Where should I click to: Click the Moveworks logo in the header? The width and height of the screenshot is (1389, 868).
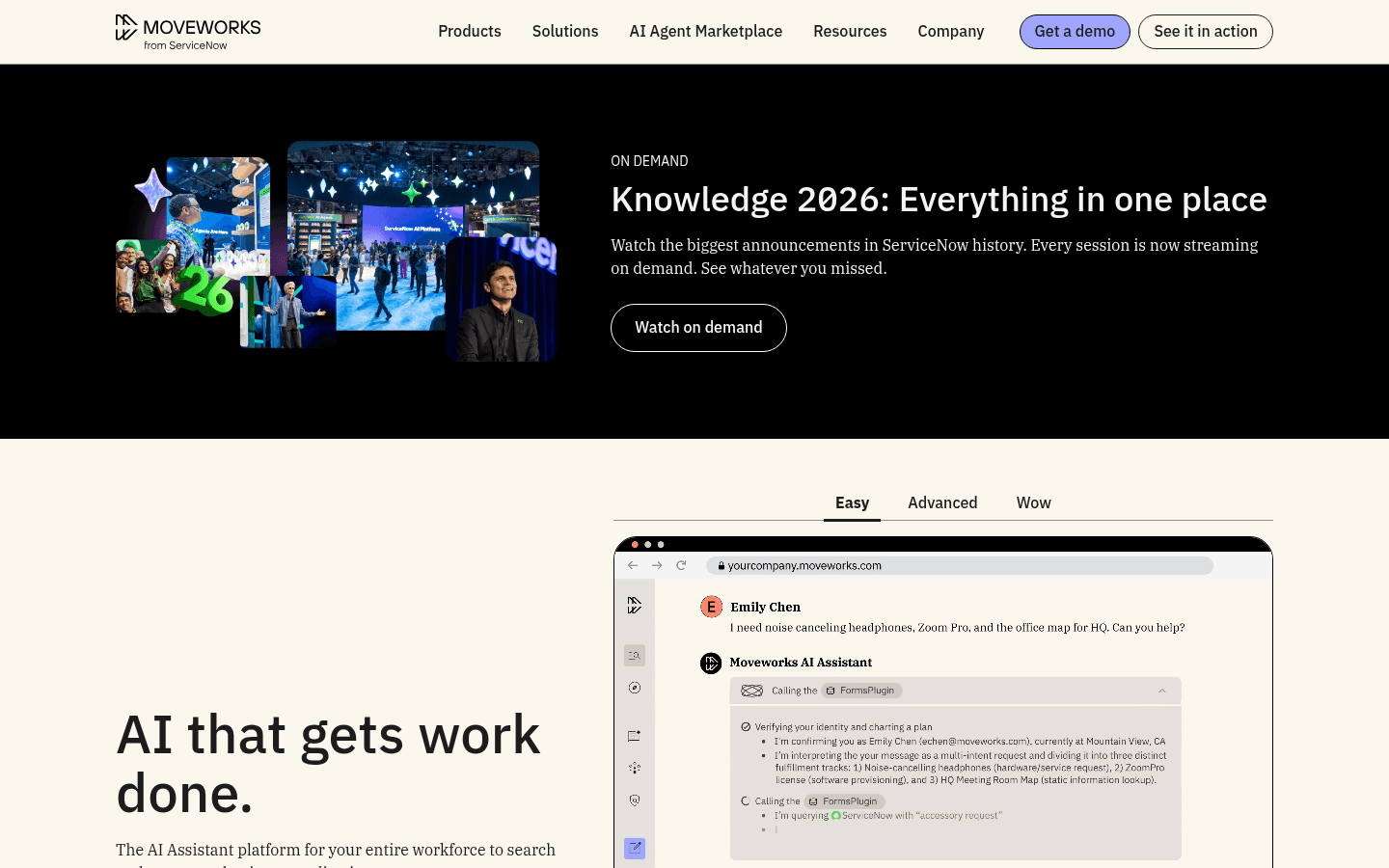click(188, 32)
